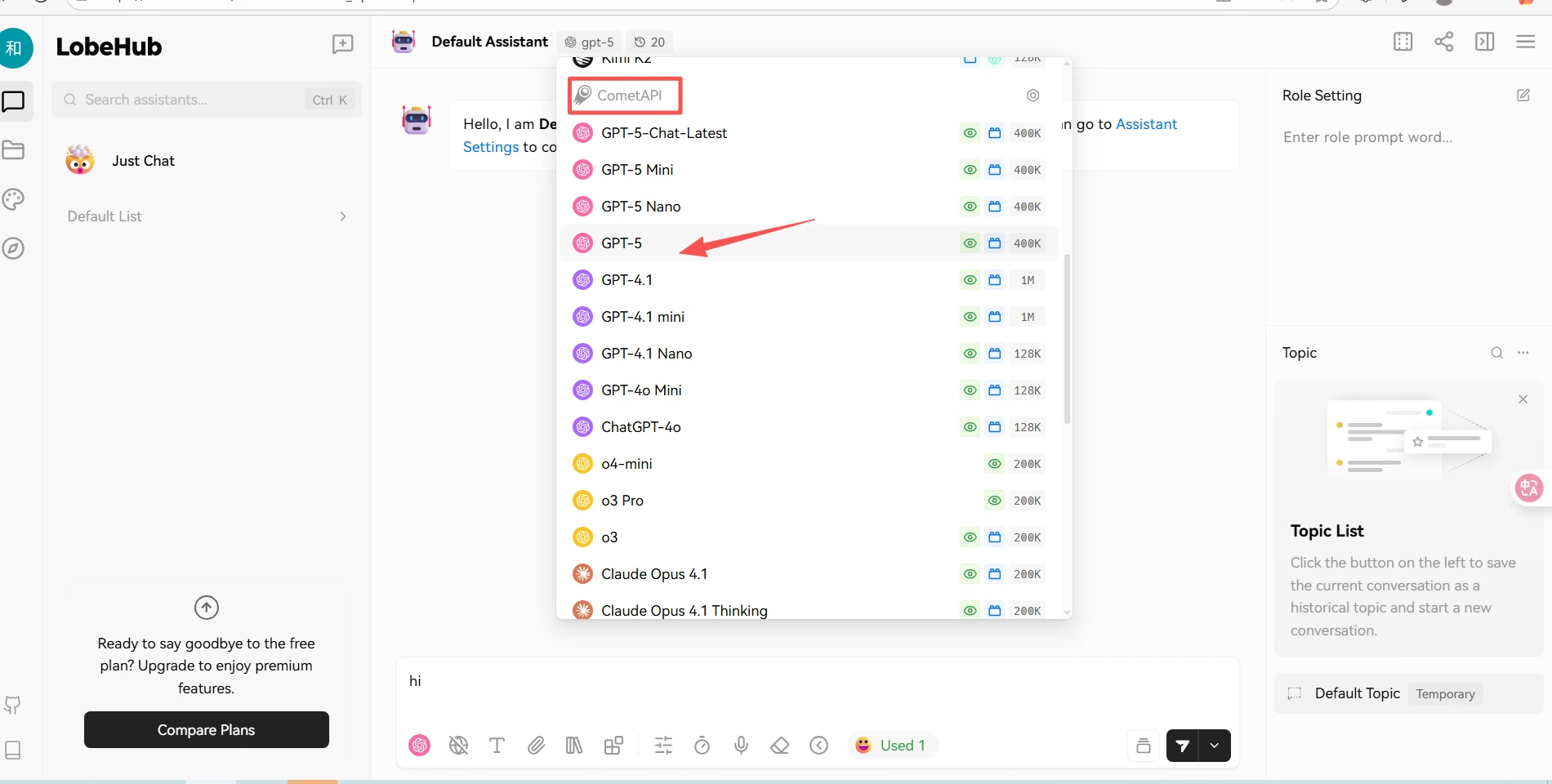Open the send options dropdown arrow
This screenshot has width=1552, height=784.
coord(1214,746)
